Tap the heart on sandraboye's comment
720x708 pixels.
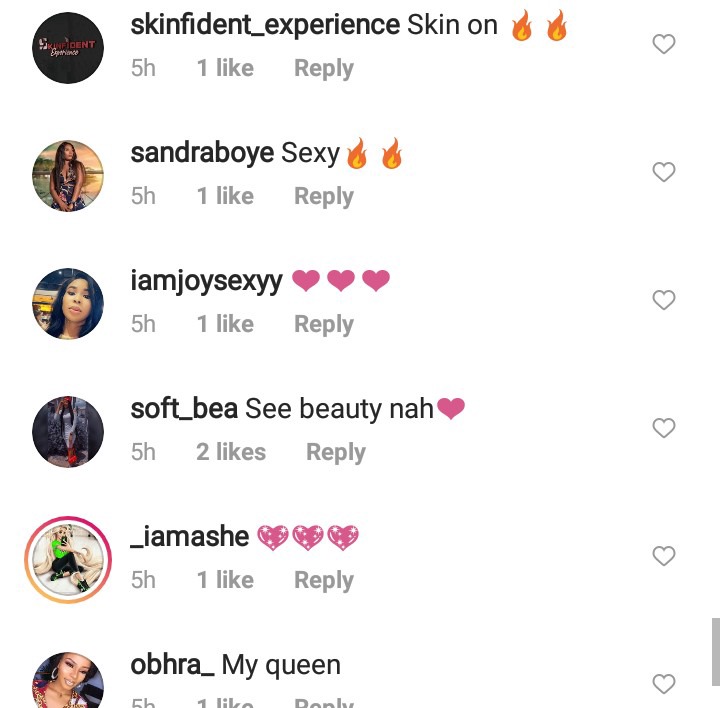tap(664, 172)
